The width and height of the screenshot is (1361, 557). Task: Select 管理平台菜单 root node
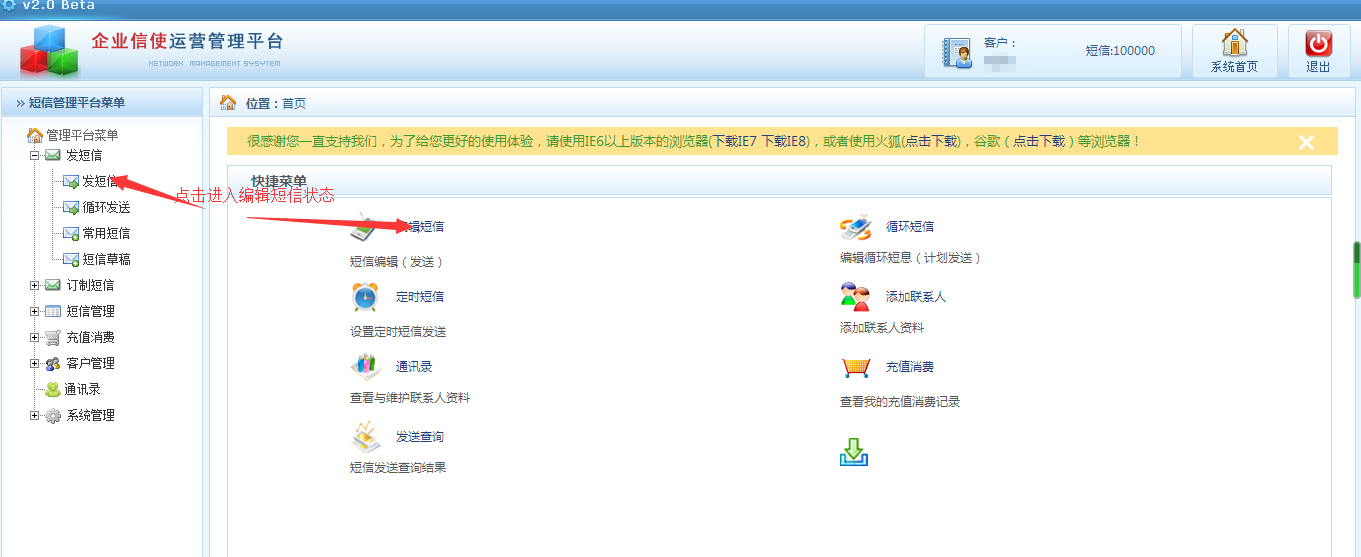(x=82, y=135)
